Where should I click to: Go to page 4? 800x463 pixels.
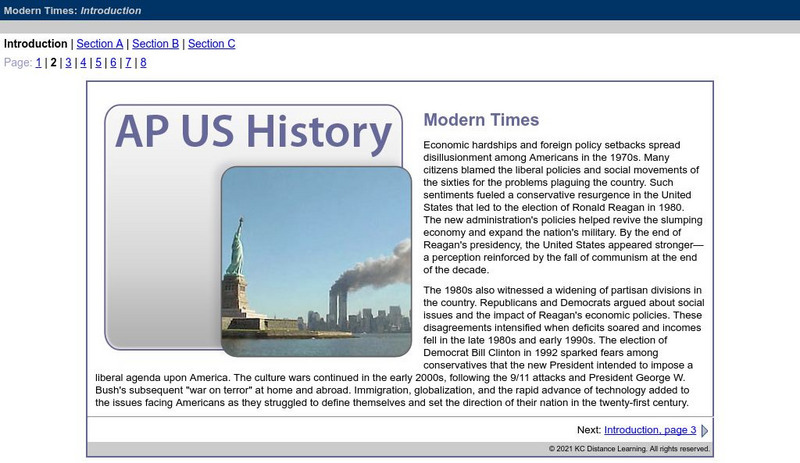click(x=83, y=63)
